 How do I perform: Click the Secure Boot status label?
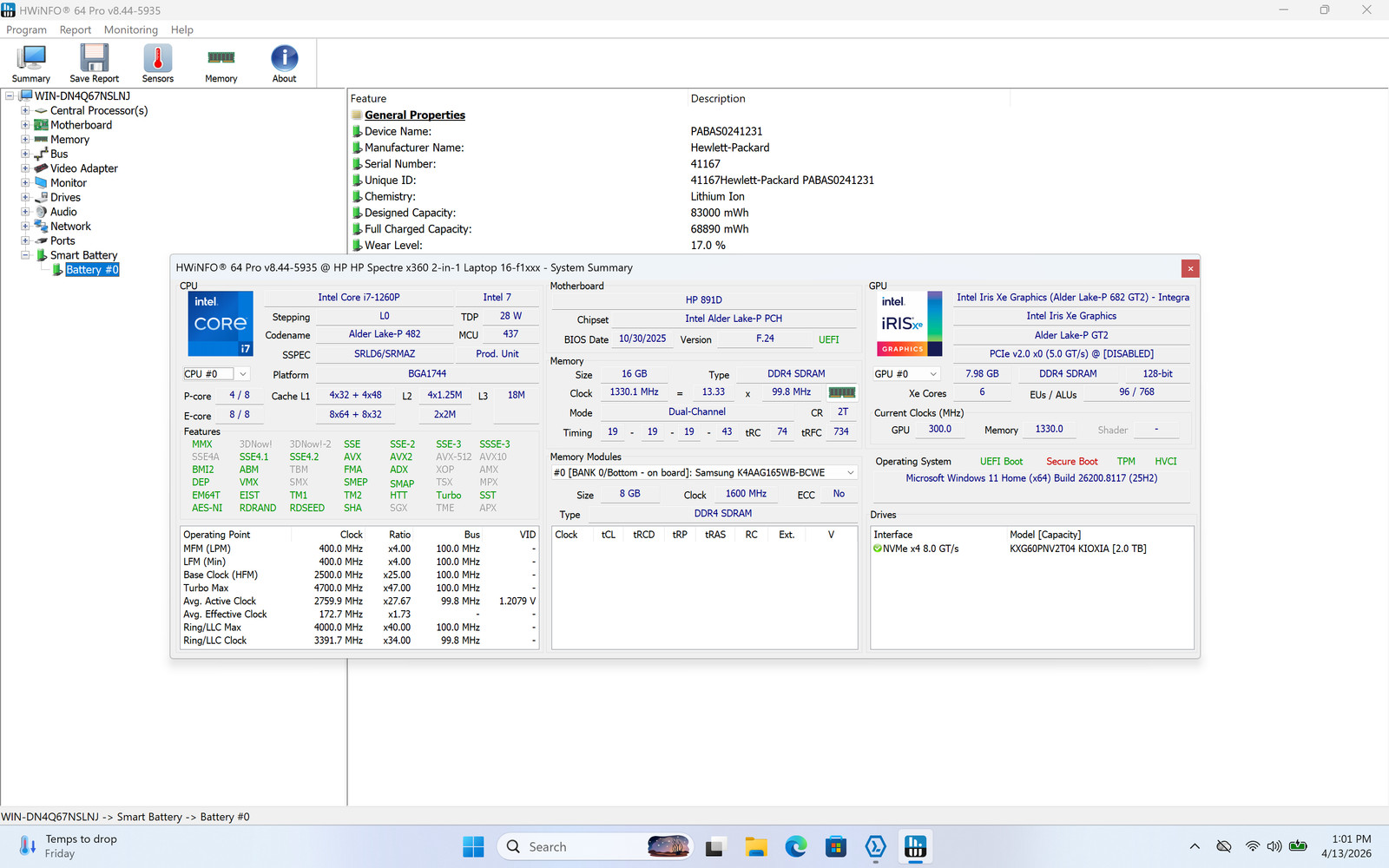(x=1072, y=462)
